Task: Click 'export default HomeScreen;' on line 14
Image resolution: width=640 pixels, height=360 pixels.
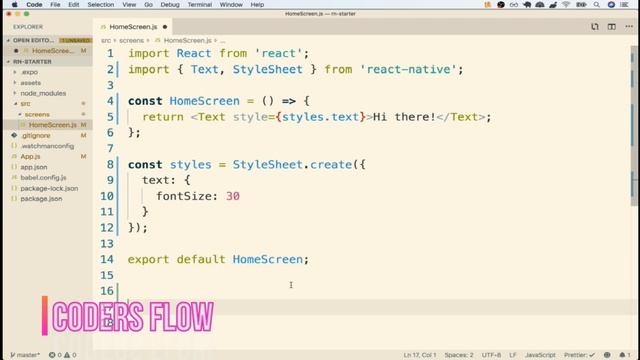Action: [x=218, y=260]
